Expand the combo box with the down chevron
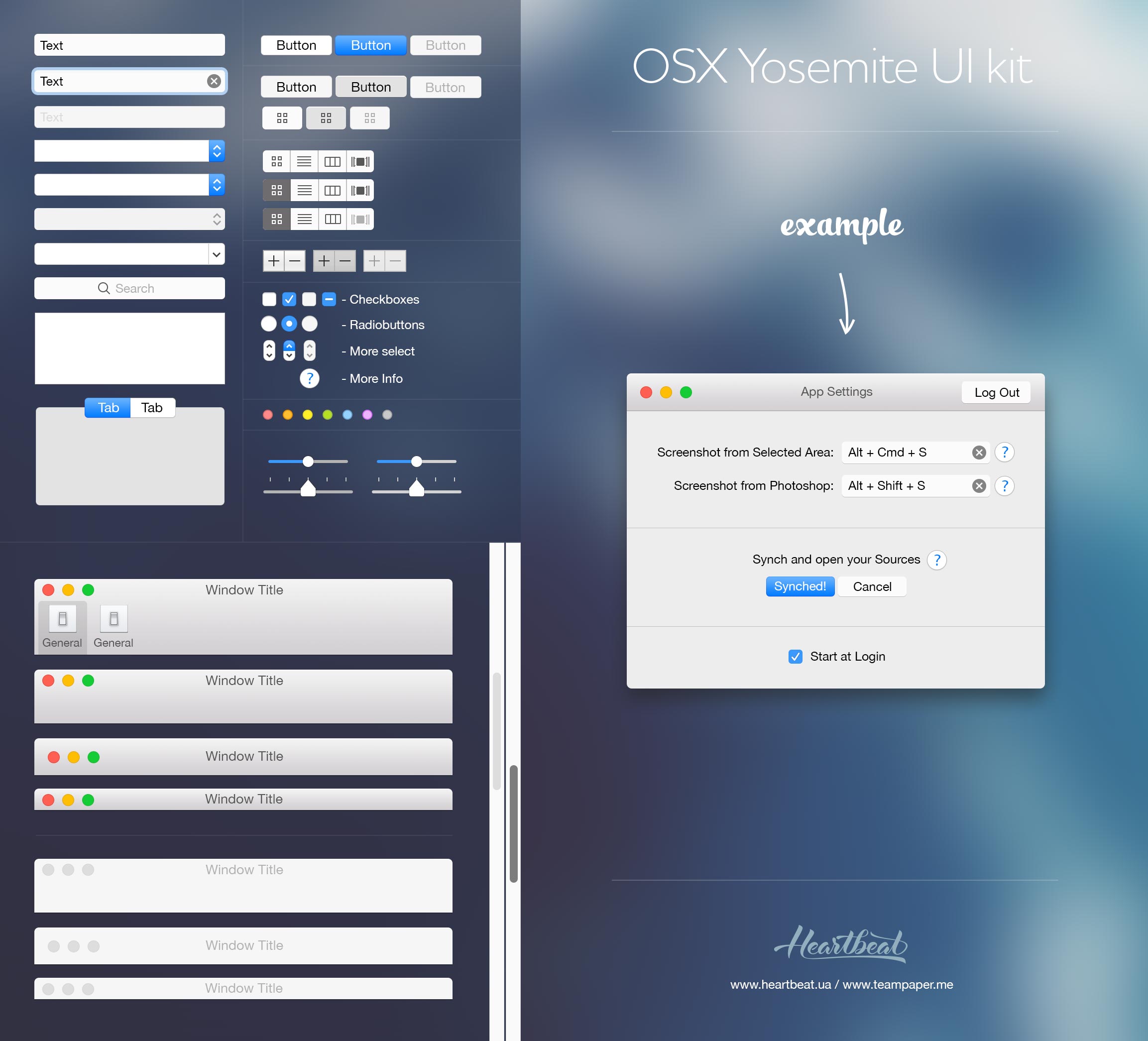This screenshot has height=1041, width=1148. pyautogui.click(x=217, y=254)
